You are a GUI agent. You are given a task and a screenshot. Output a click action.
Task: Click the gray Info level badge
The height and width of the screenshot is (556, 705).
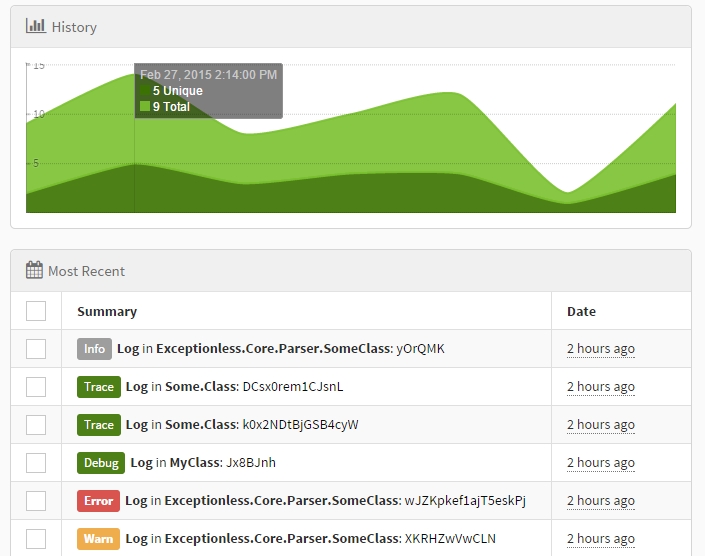tap(94, 349)
